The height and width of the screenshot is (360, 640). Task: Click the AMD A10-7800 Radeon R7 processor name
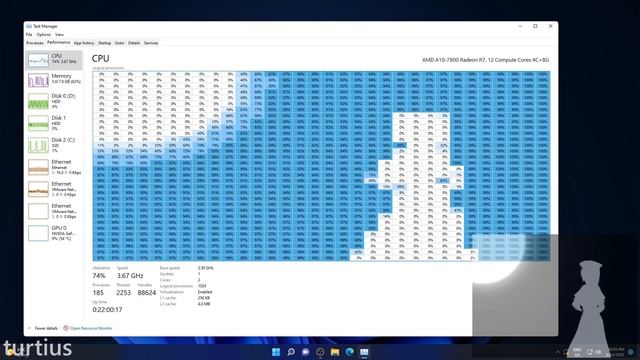pos(485,60)
